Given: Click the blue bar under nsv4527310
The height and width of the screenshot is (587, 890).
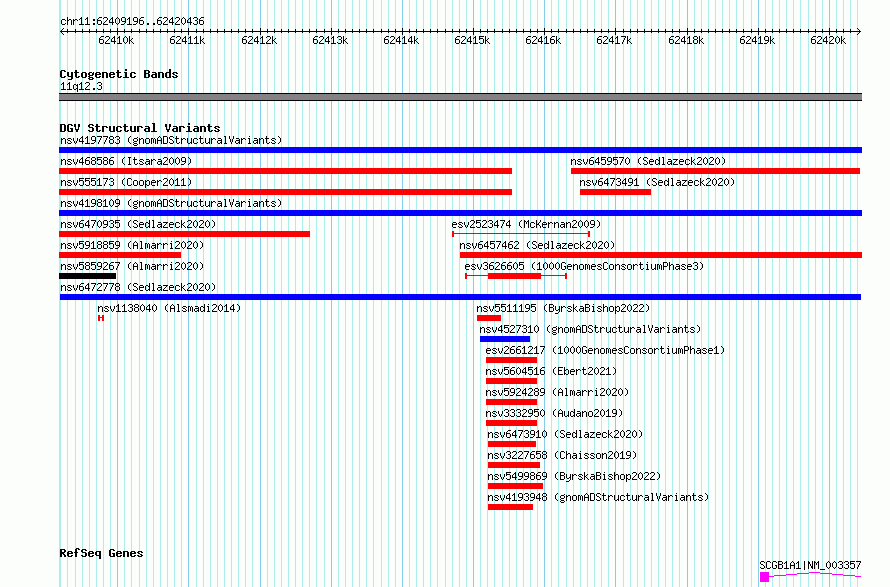Looking at the screenshot, I should 505,339.
